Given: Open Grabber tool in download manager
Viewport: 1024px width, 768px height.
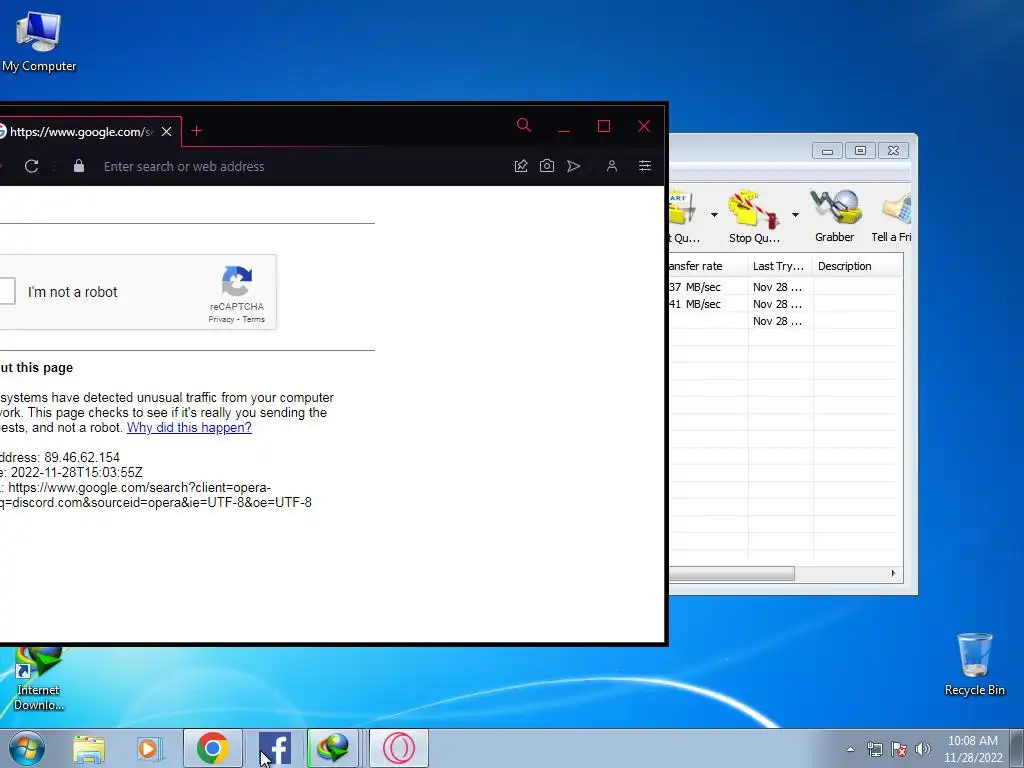Looking at the screenshot, I should (x=835, y=216).
